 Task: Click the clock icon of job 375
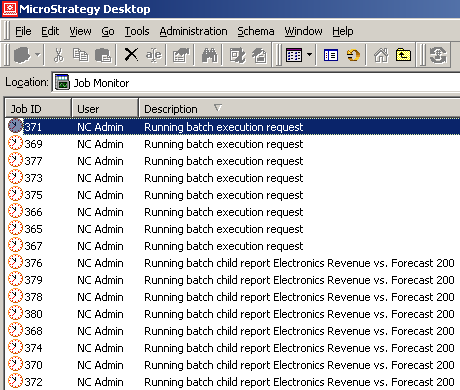click(15, 194)
